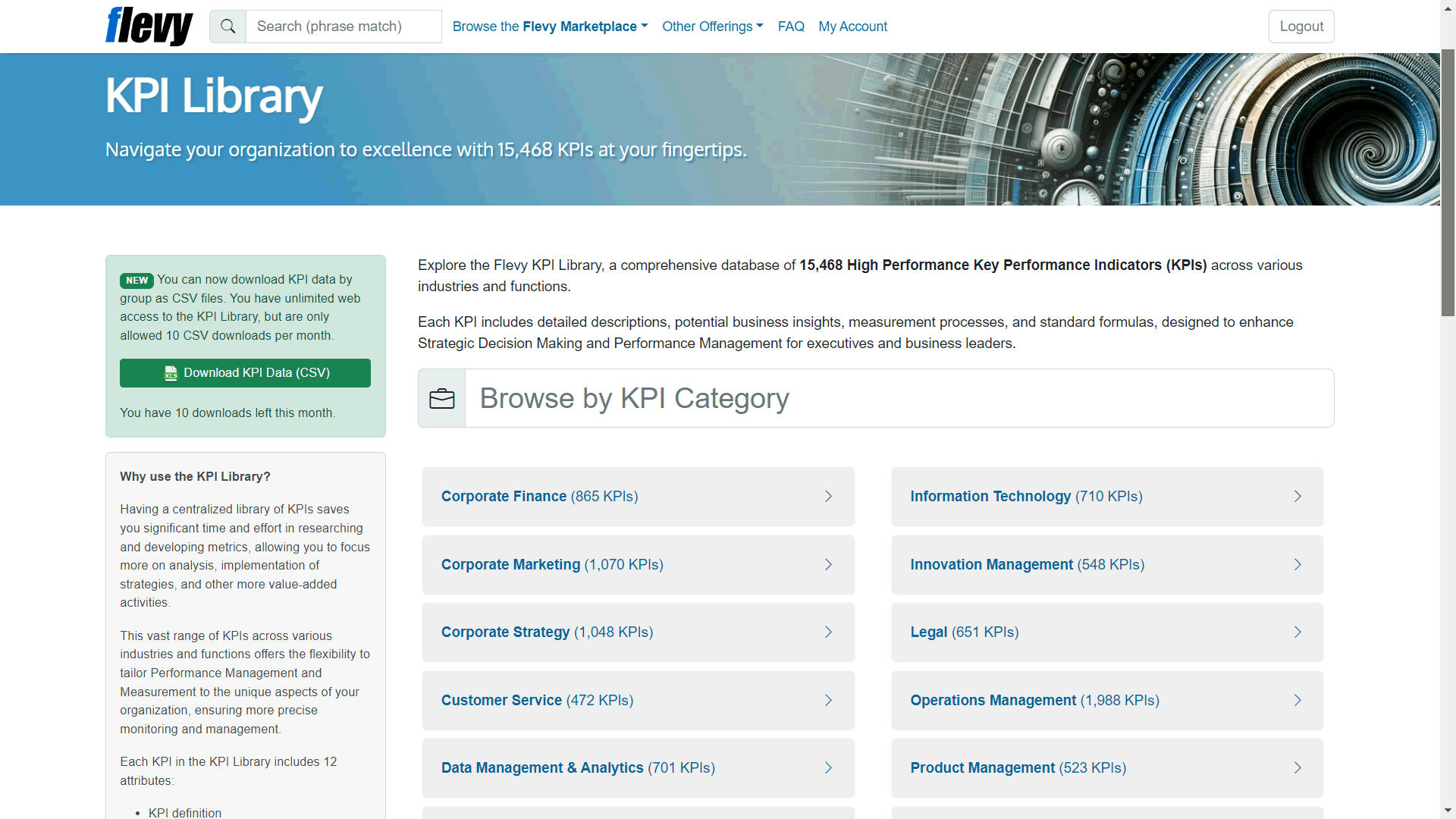Click the scrollbar down arrow
The image size is (1456, 819).
(1448, 811)
